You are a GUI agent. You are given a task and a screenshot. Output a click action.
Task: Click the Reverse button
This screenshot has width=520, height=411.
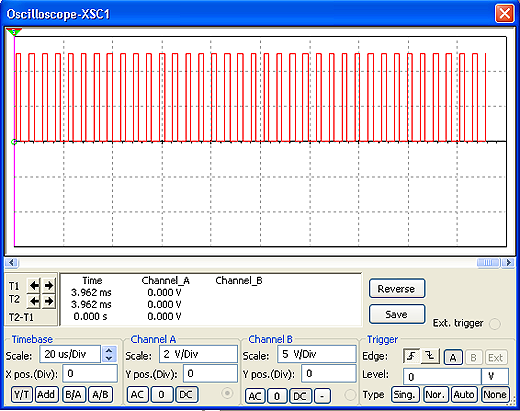tap(397, 289)
